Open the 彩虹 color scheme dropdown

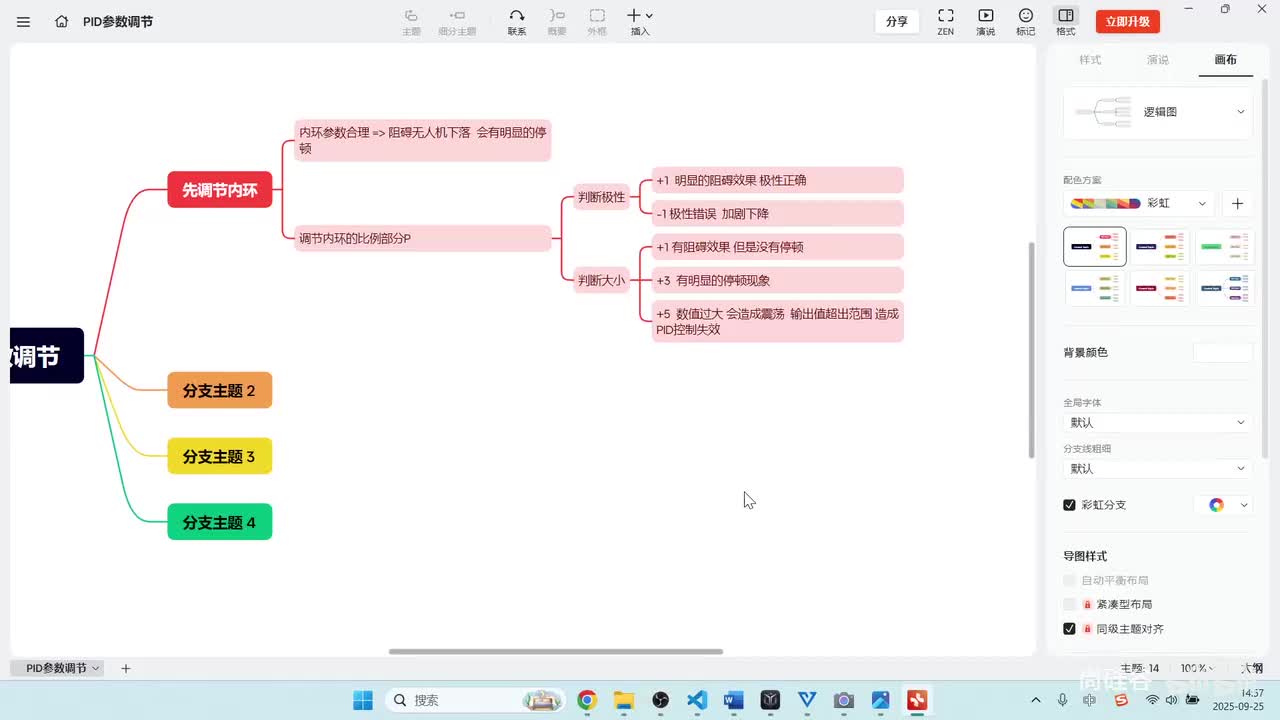point(1139,203)
